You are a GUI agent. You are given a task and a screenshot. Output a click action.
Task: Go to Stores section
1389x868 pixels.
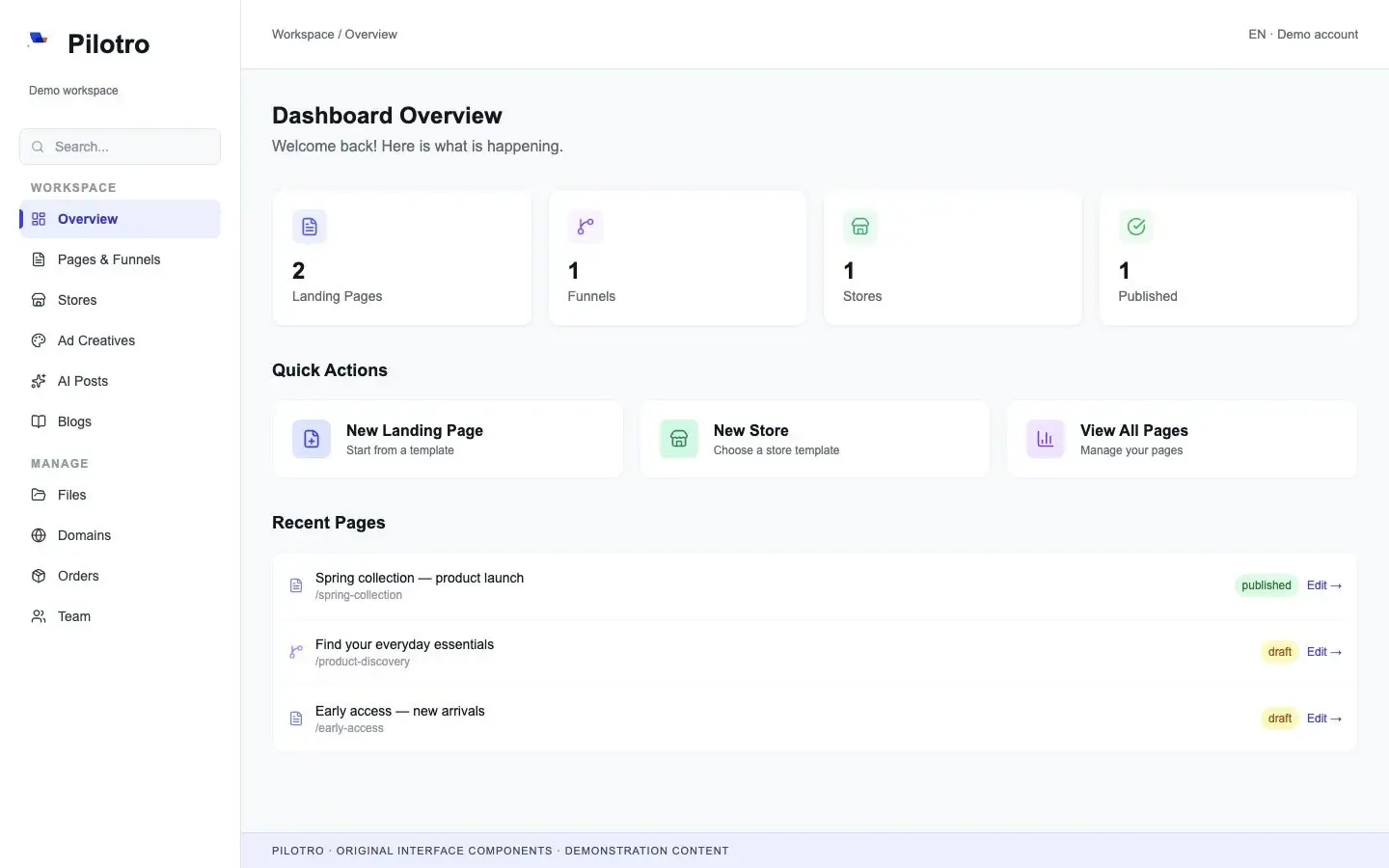tap(120, 300)
